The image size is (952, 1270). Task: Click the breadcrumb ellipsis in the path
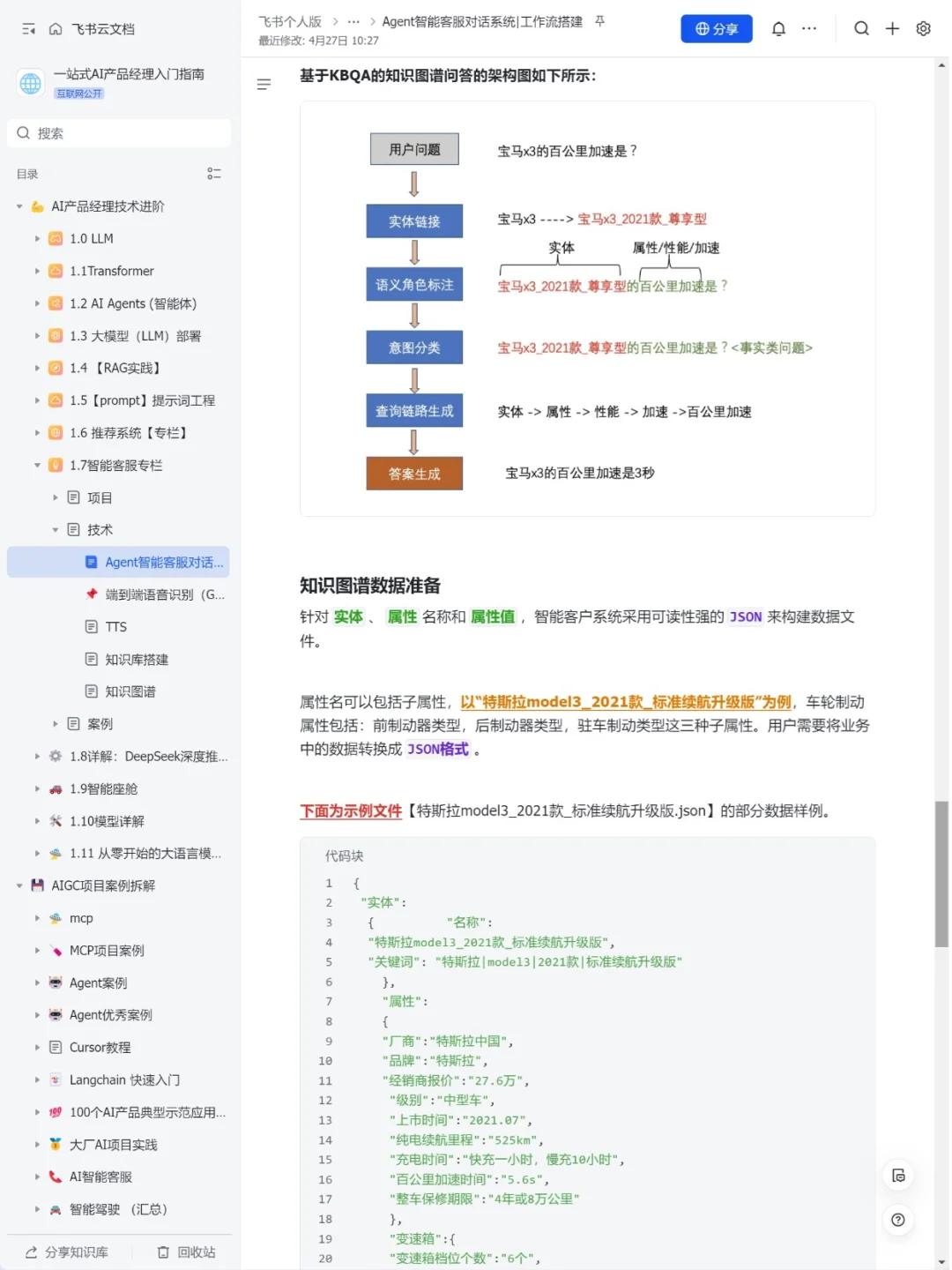coord(353,21)
